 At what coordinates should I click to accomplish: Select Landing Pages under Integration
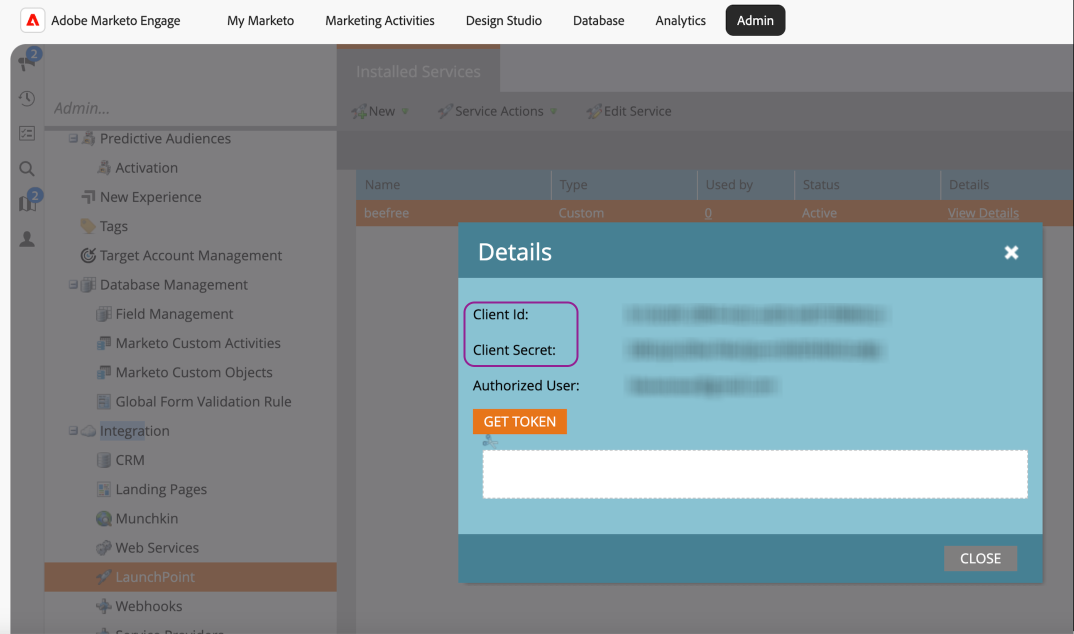click(x=161, y=490)
